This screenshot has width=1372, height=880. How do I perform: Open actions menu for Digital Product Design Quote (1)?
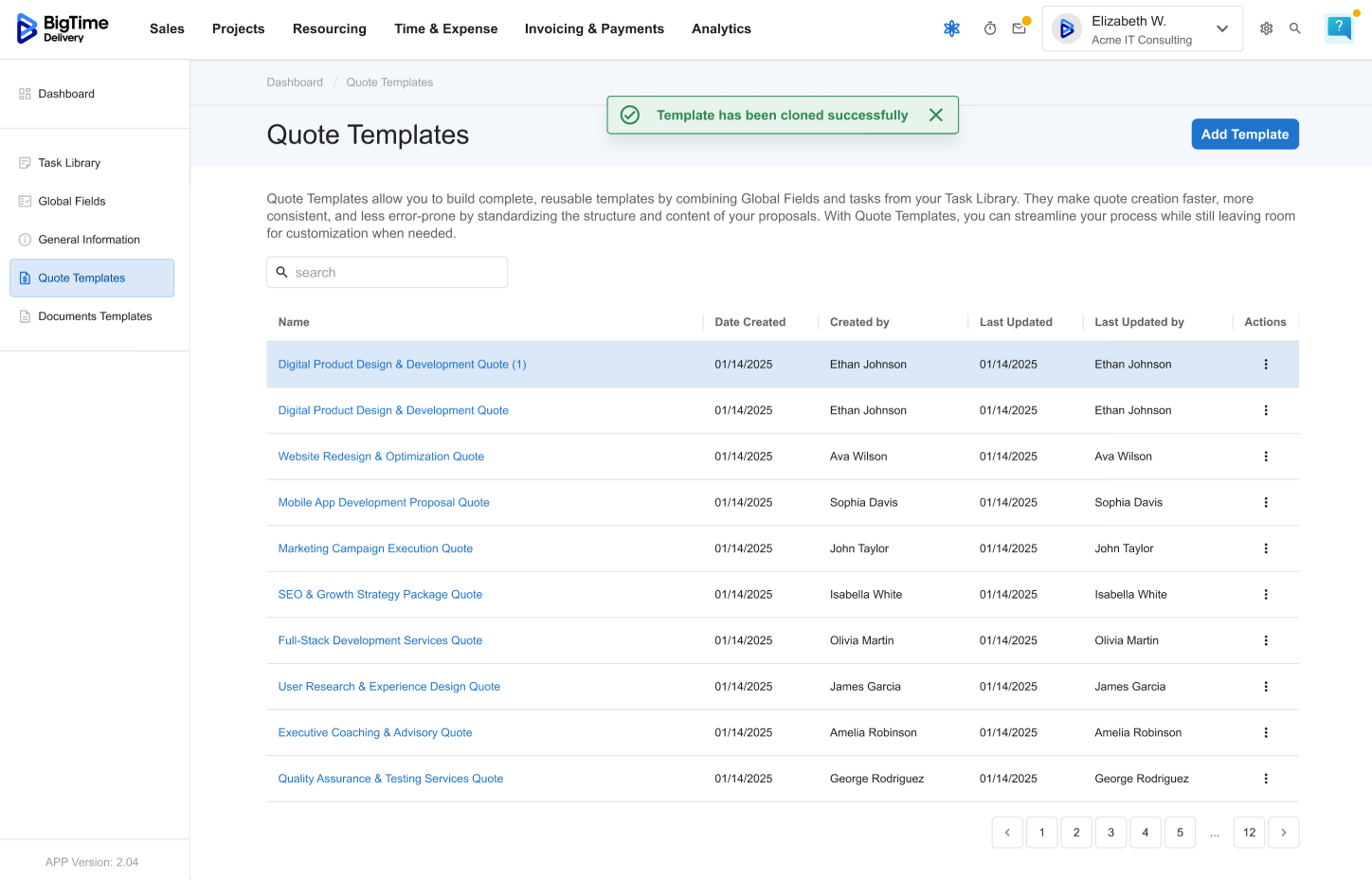pyautogui.click(x=1265, y=365)
